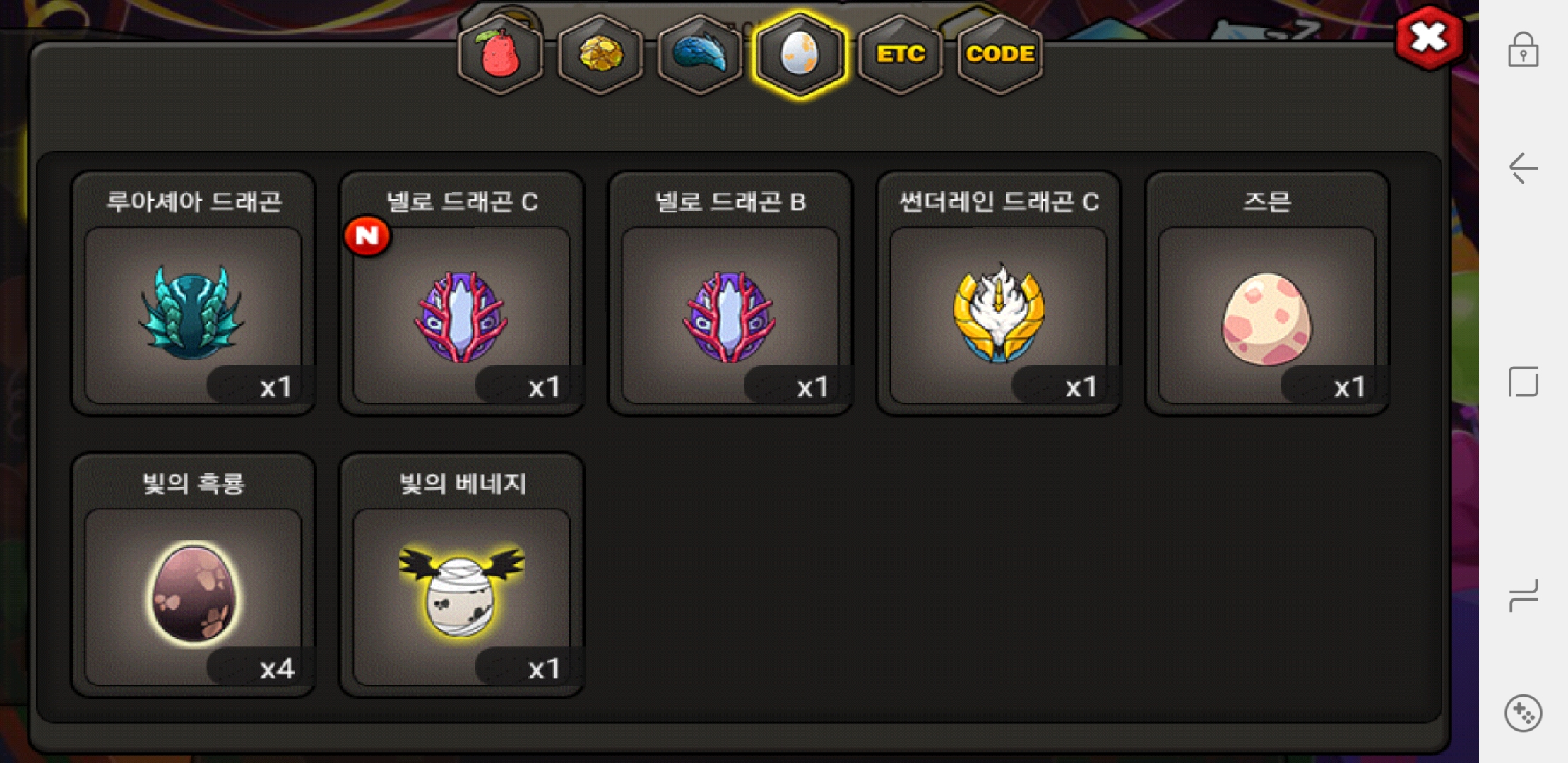Image resolution: width=1568 pixels, height=763 pixels.
Task: Open the red fruit food tab
Action: click(x=500, y=54)
